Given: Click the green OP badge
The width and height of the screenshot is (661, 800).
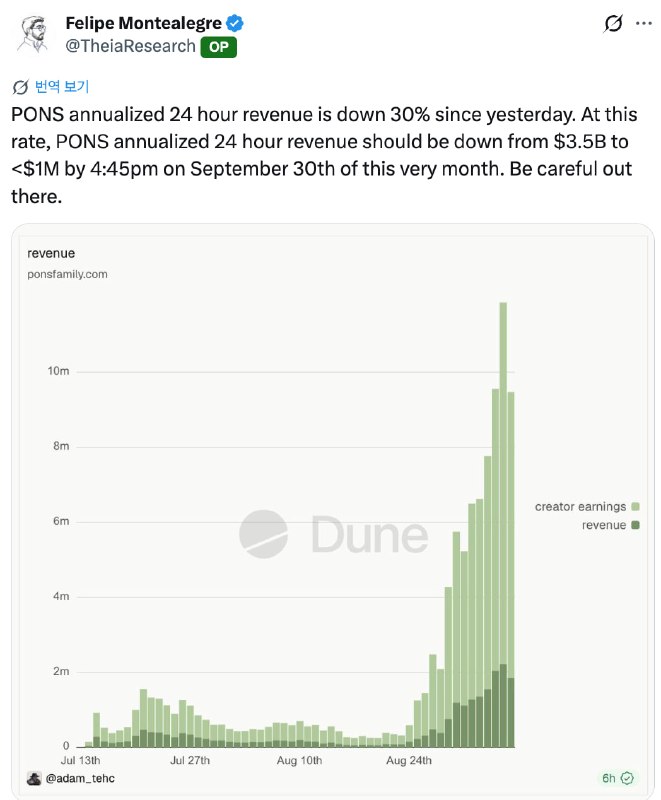Looking at the screenshot, I should (218, 47).
